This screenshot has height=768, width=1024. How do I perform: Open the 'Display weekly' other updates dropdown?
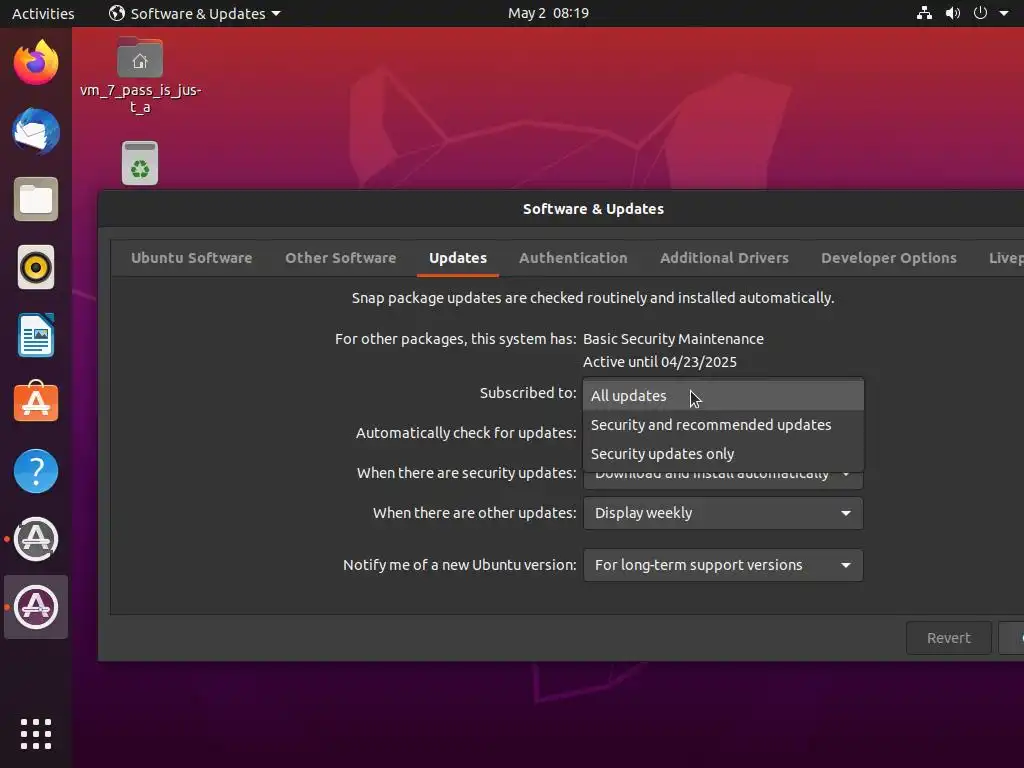pos(723,513)
